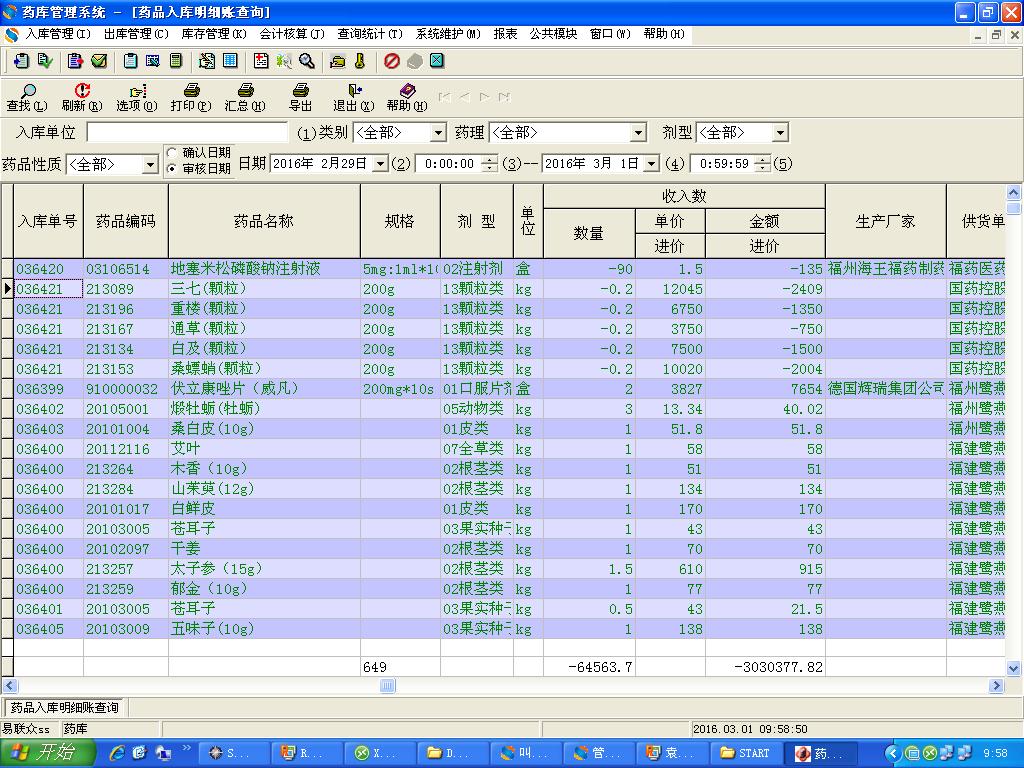Open the 会计核算(J) menu
Screen dimensions: 1024x768
click(x=291, y=34)
